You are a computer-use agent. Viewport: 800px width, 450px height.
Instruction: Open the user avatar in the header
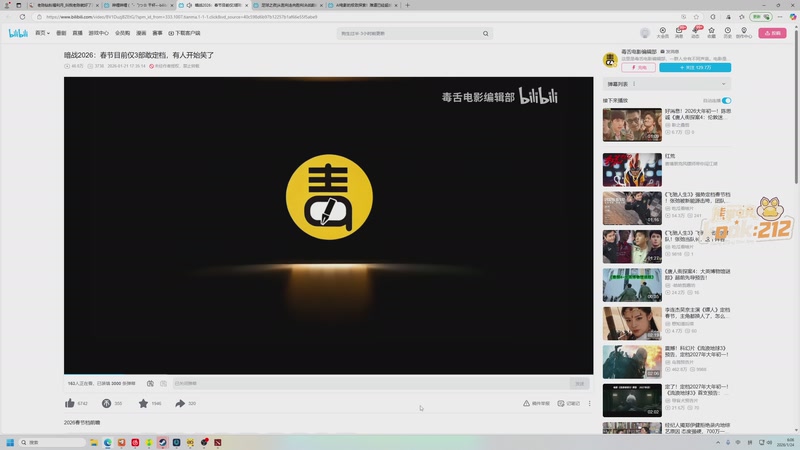[x=645, y=33]
